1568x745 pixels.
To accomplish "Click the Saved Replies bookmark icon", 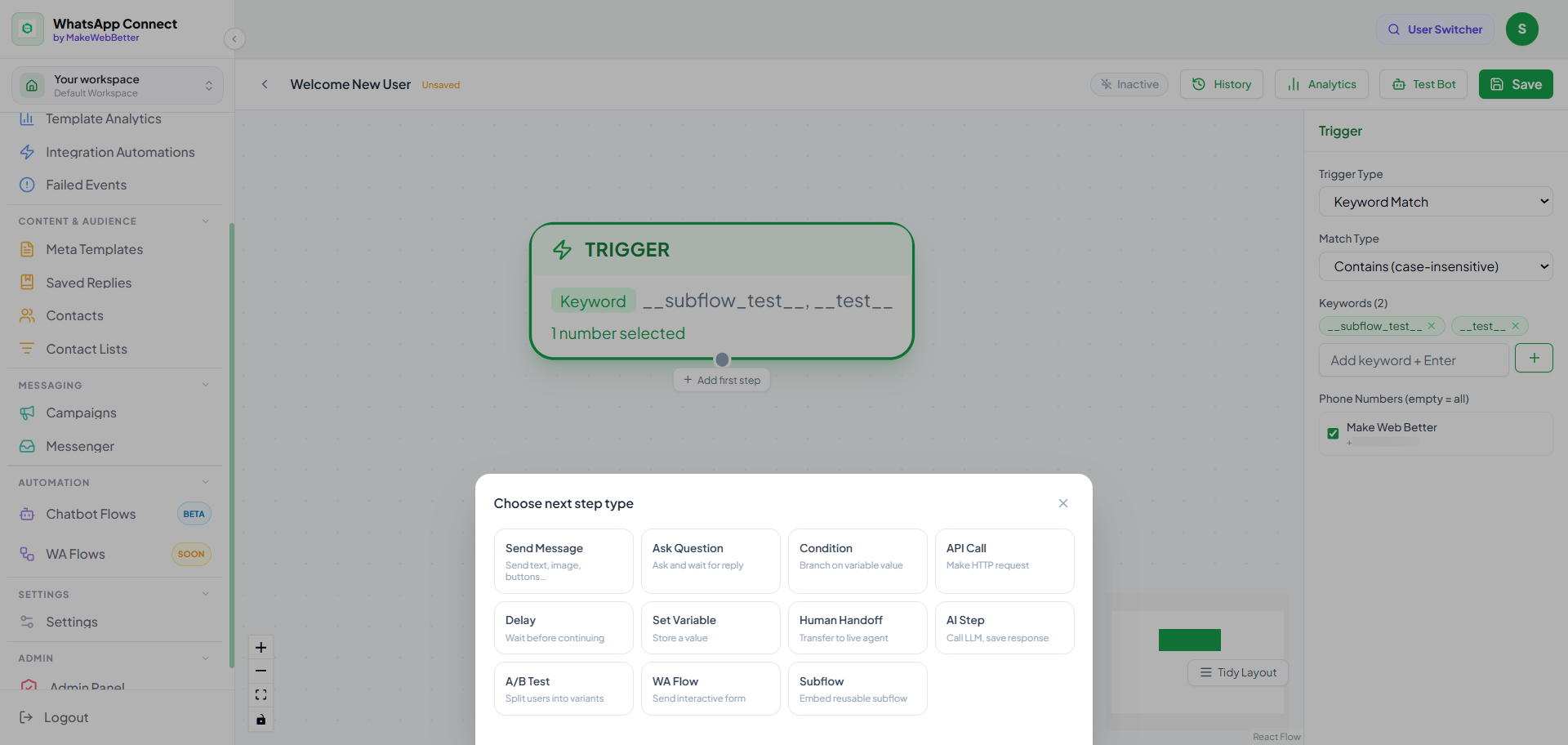I will click(x=27, y=283).
